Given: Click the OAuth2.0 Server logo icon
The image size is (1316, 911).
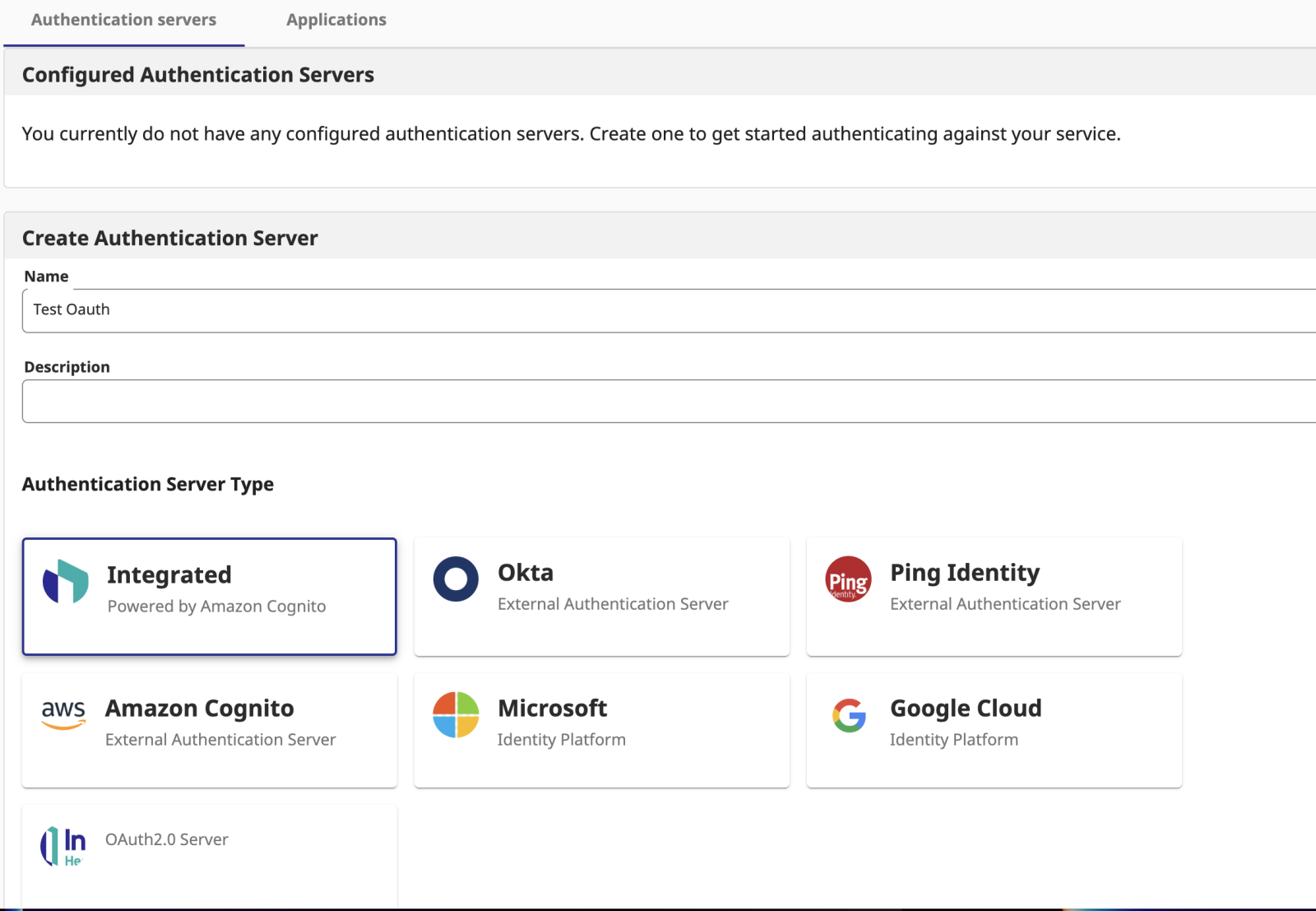Looking at the screenshot, I should (x=63, y=847).
